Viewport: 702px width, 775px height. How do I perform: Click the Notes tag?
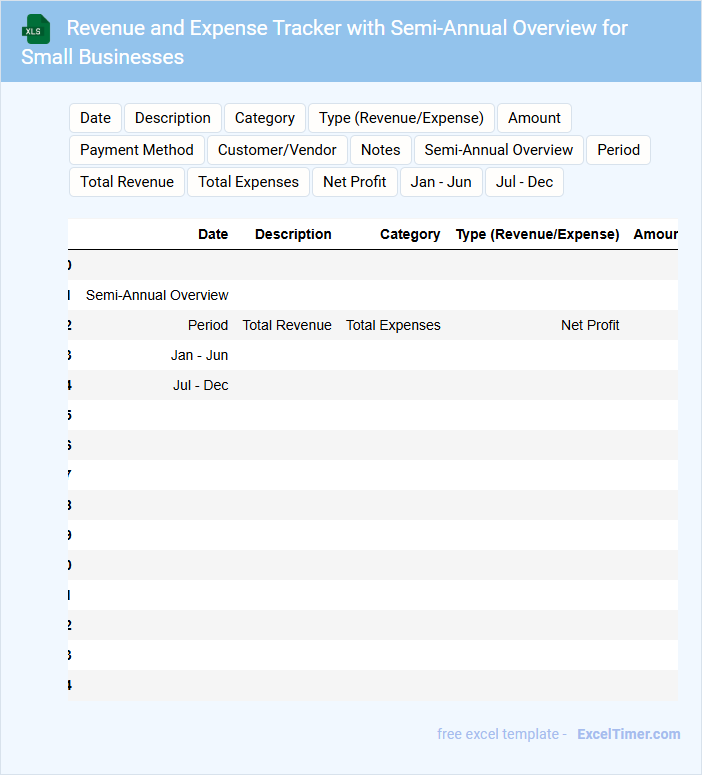point(380,150)
